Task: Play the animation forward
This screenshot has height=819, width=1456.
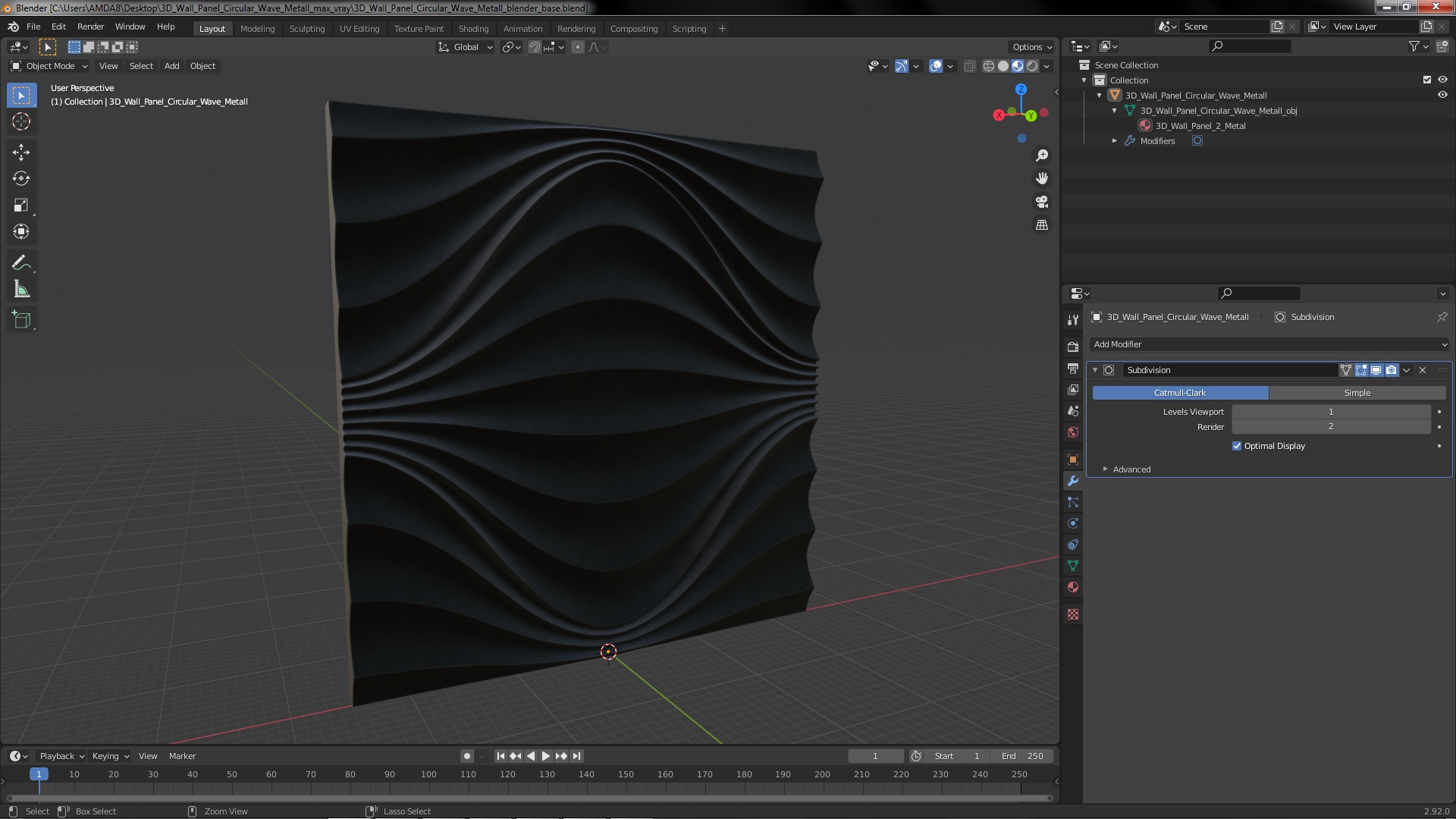Action: pyautogui.click(x=545, y=756)
